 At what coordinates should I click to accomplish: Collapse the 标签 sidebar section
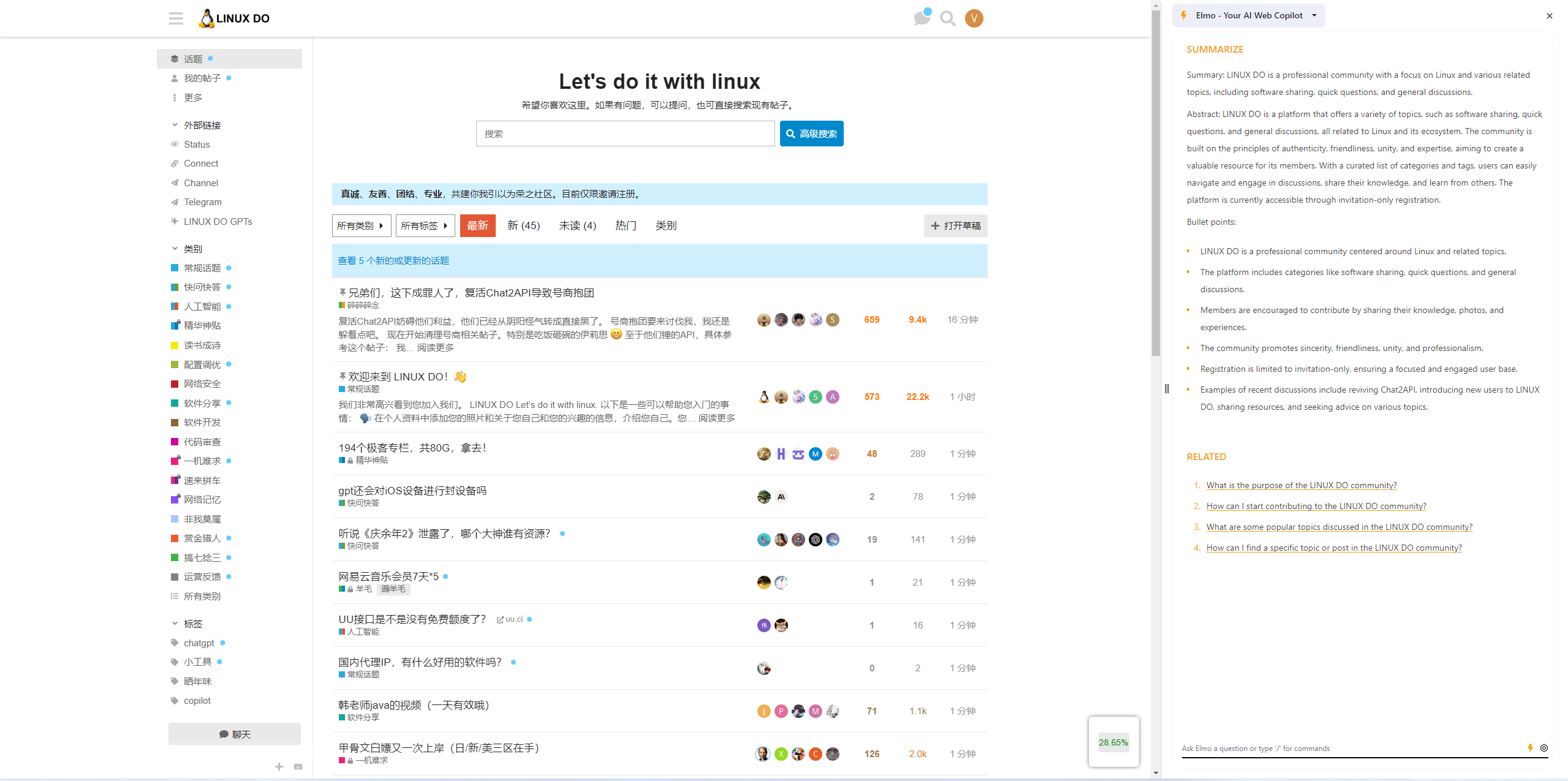(x=187, y=624)
